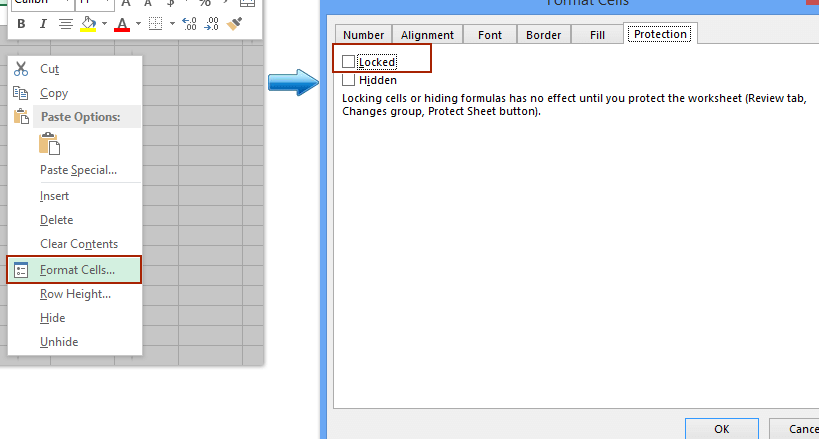This screenshot has width=819, height=439.
Task: Click the clipboard icon beside Paste Options
Action: (x=21, y=117)
